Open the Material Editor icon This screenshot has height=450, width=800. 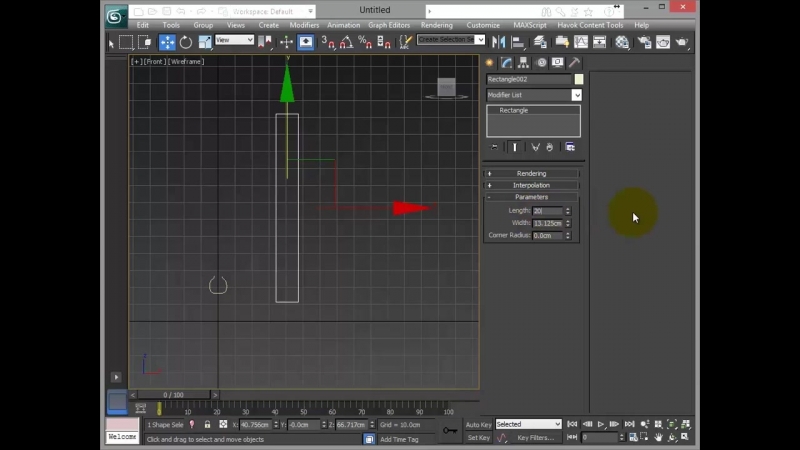tap(621, 42)
